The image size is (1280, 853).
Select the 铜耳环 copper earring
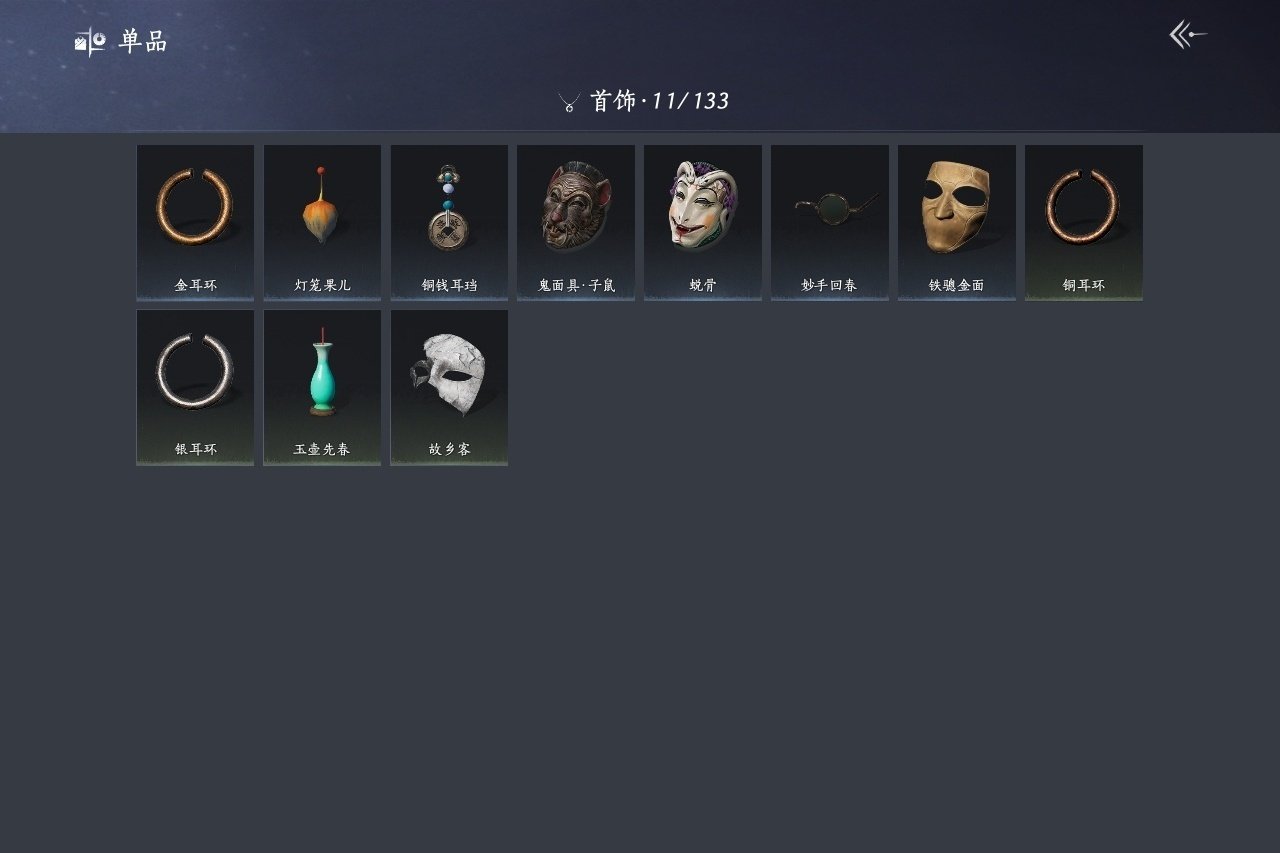tap(1084, 222)
